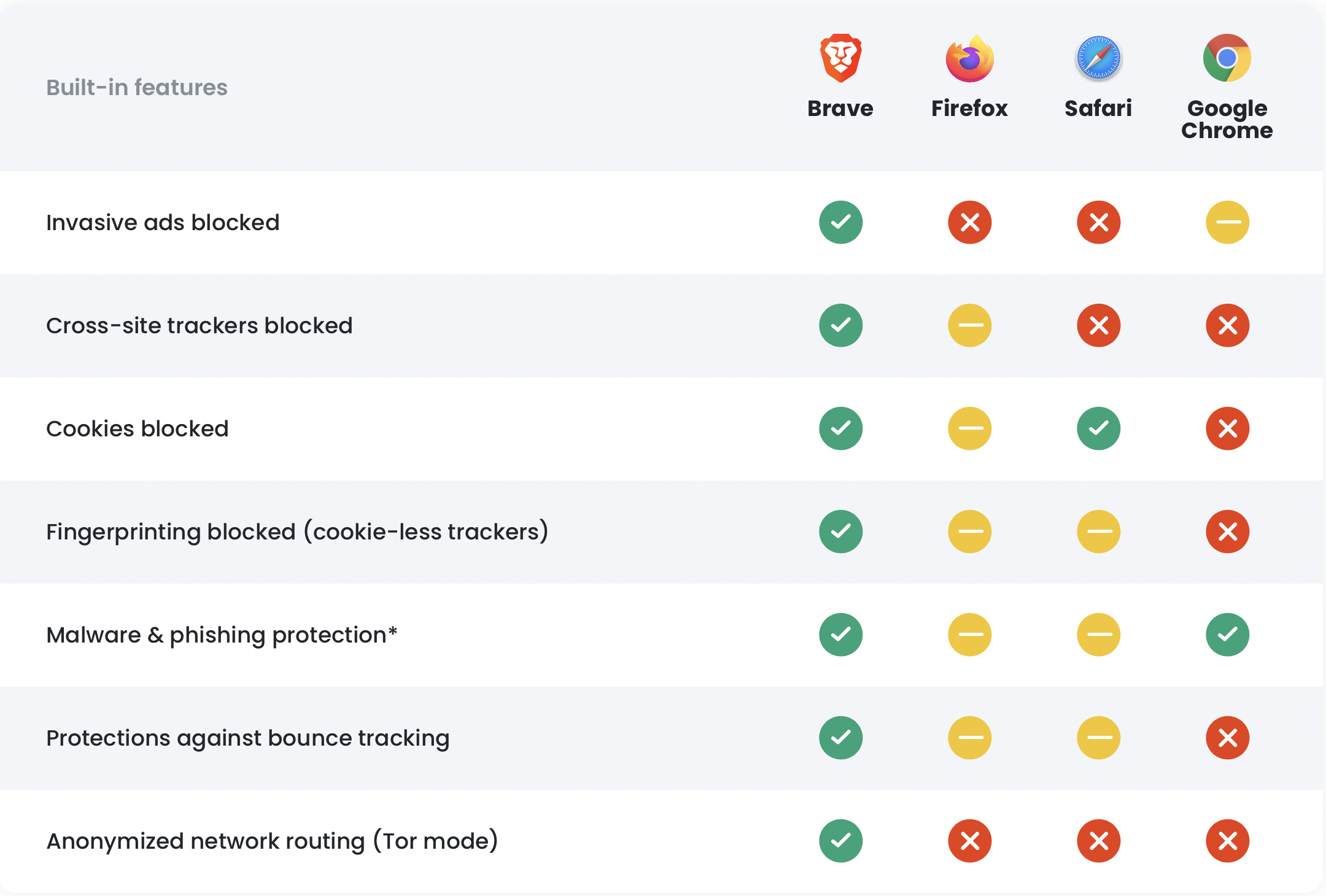Select the Malware & phishing protection row label
The width and height of the screenshot is (1326, 896).
222,635
